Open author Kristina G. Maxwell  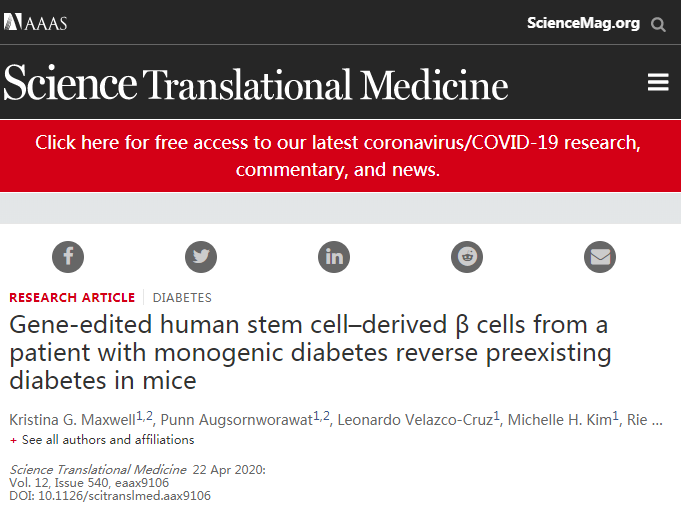pyautogui.click(x=73, y=420)
